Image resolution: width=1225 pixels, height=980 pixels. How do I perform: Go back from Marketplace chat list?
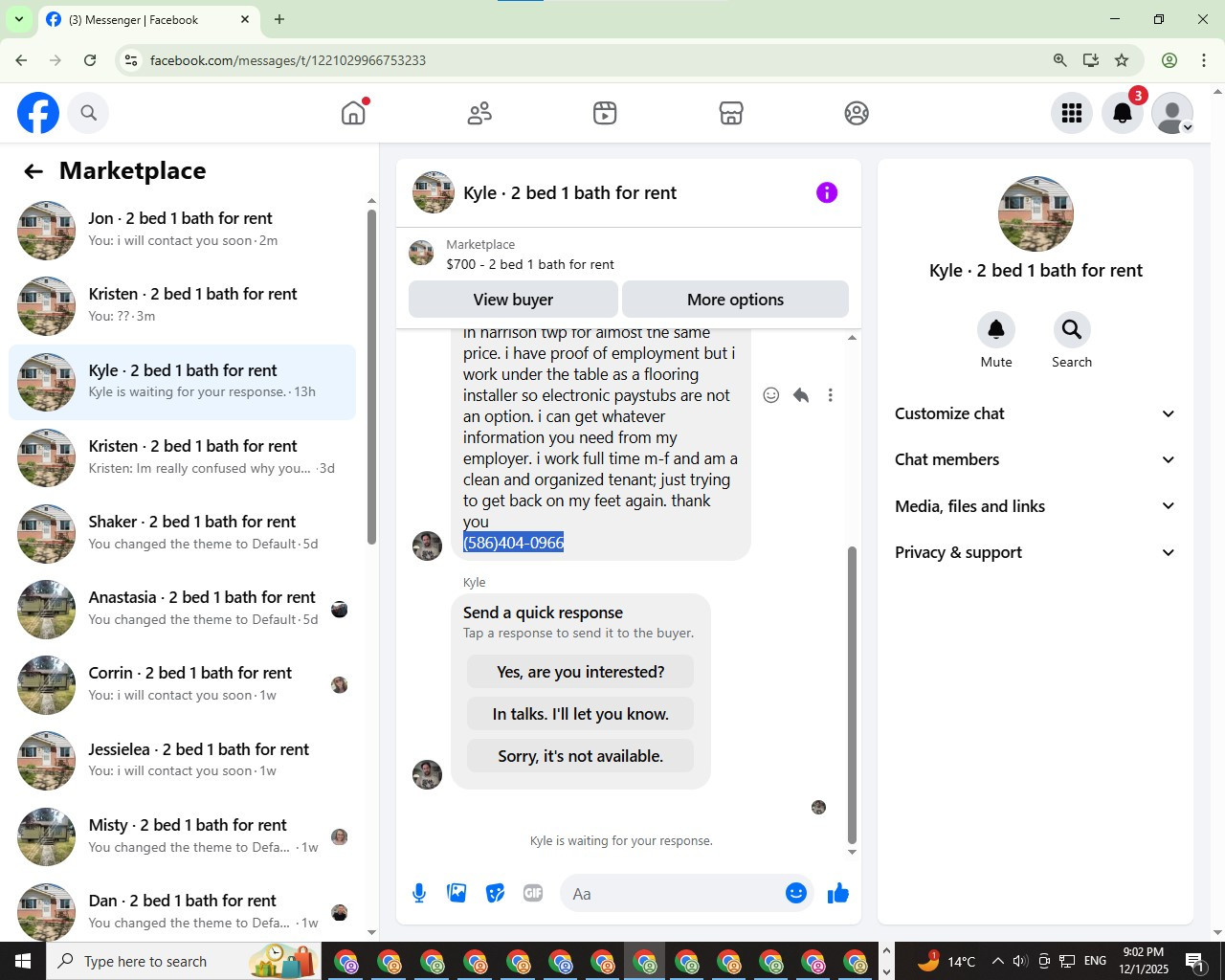click(33, 171)
